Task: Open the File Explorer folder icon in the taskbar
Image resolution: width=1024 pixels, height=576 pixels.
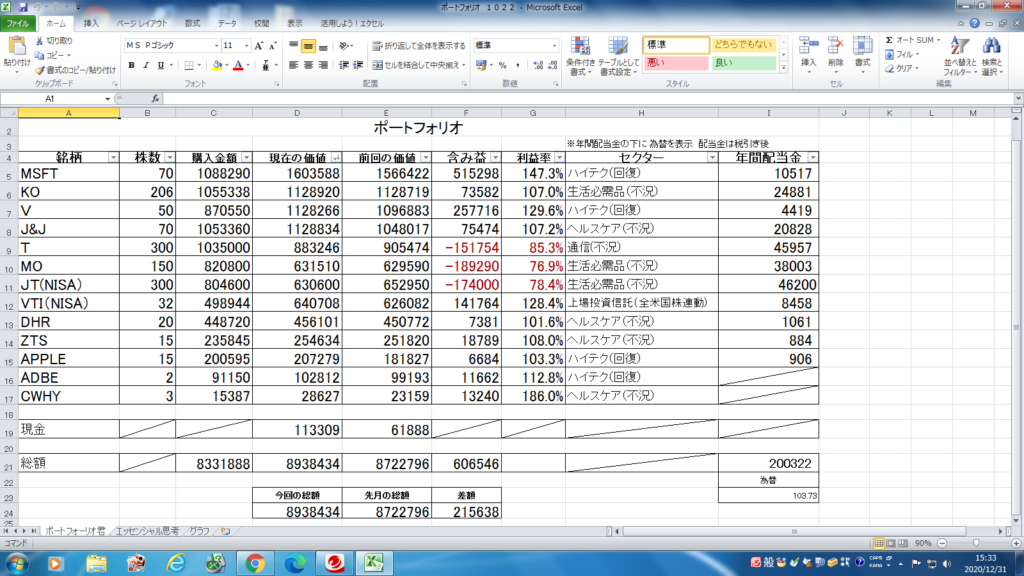Action: point(96,563)
